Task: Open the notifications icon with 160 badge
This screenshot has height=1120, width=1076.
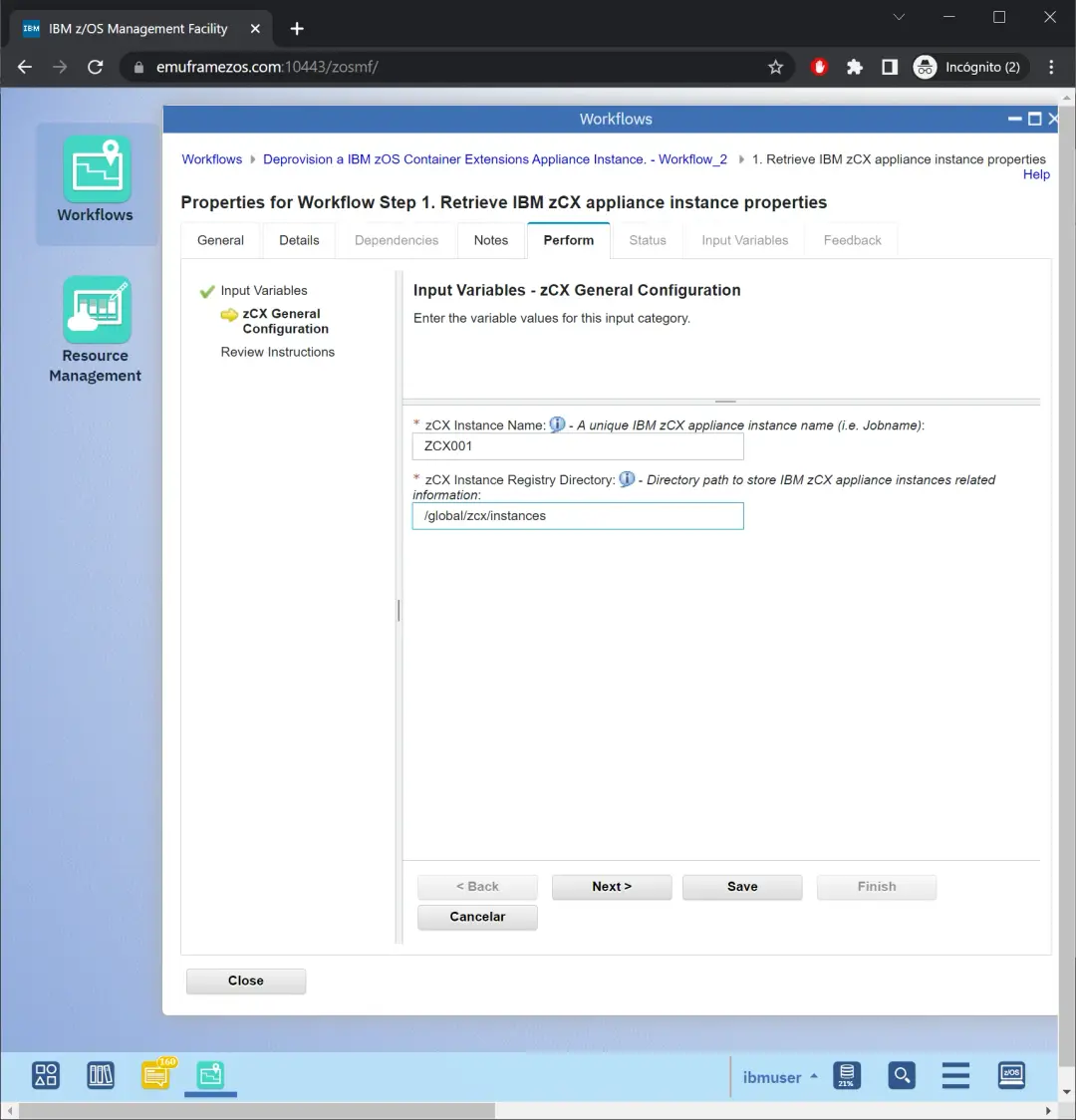Action: pyautogui.click(x=156, y=1073)
